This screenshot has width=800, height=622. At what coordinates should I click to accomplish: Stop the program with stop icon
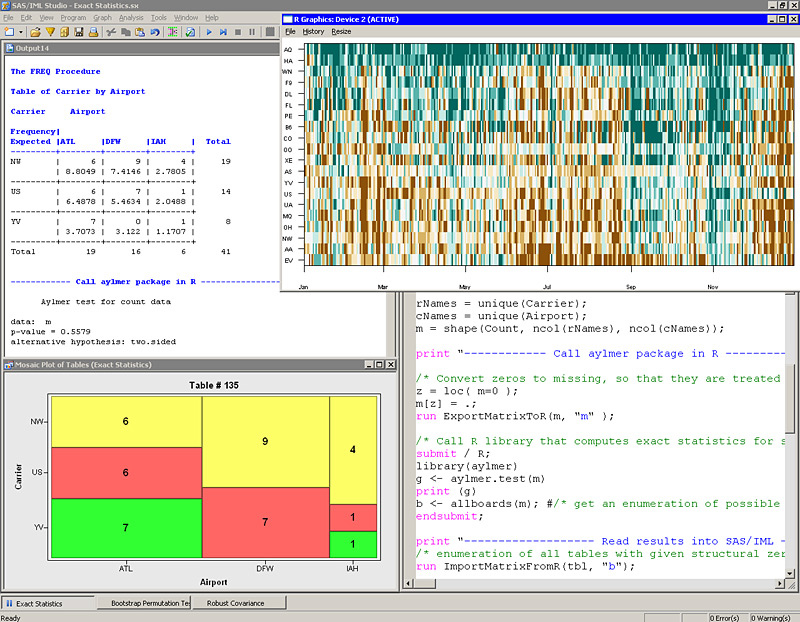238,32
